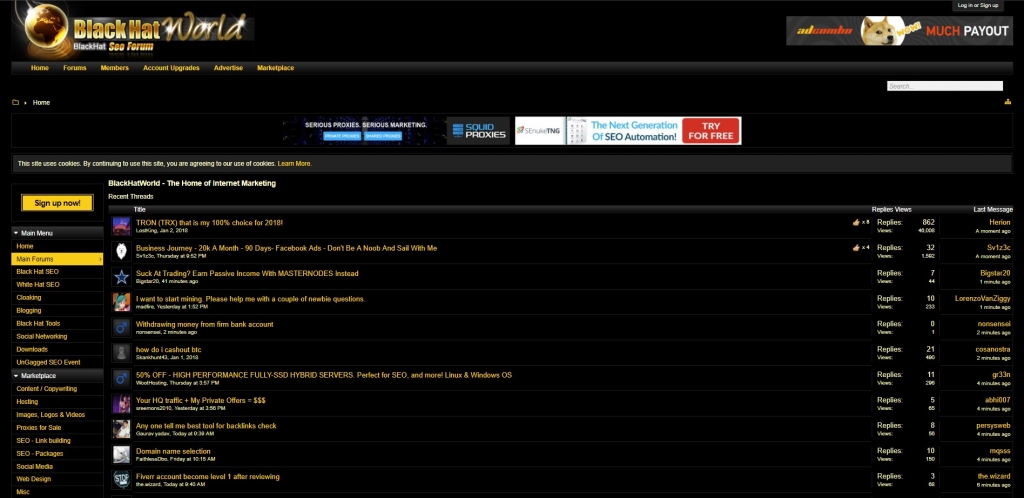Go to Account Upgrades in top navigation
This screenshot has width=1024, height=498.
pos(171,68)
